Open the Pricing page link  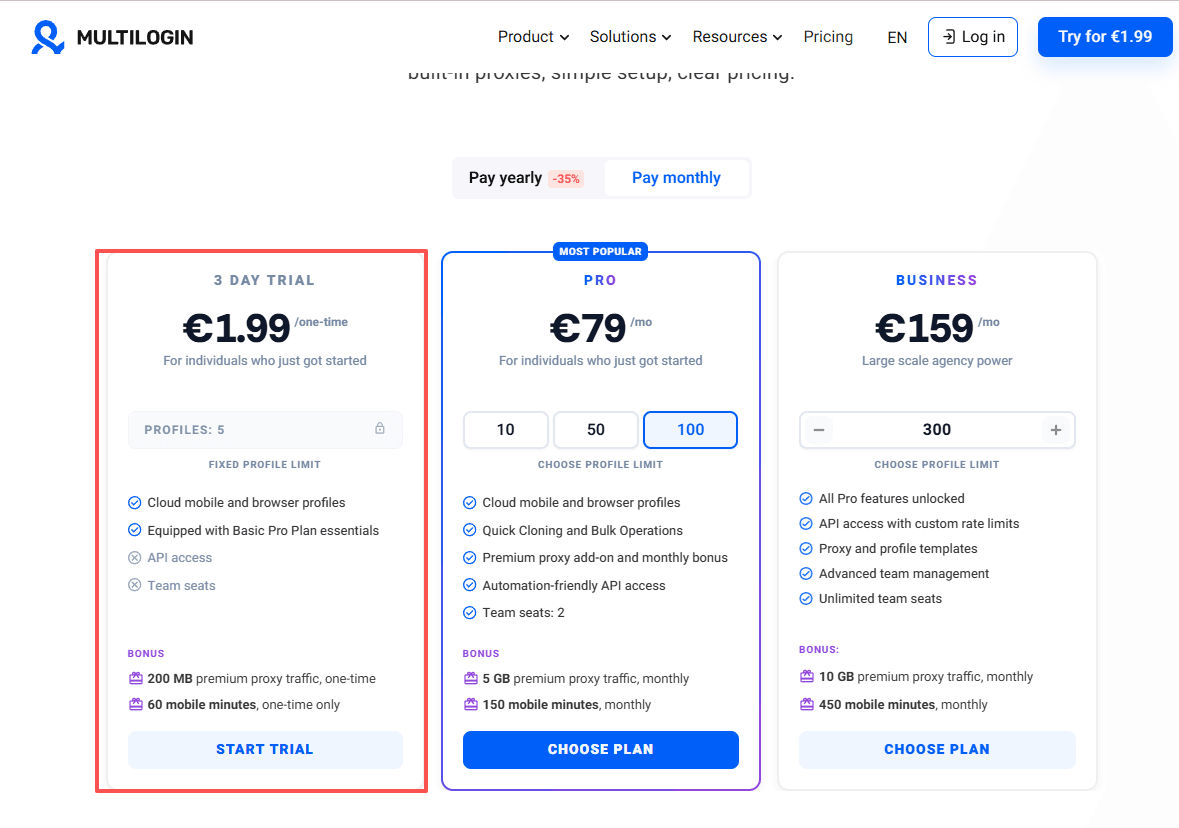[828, 37]
